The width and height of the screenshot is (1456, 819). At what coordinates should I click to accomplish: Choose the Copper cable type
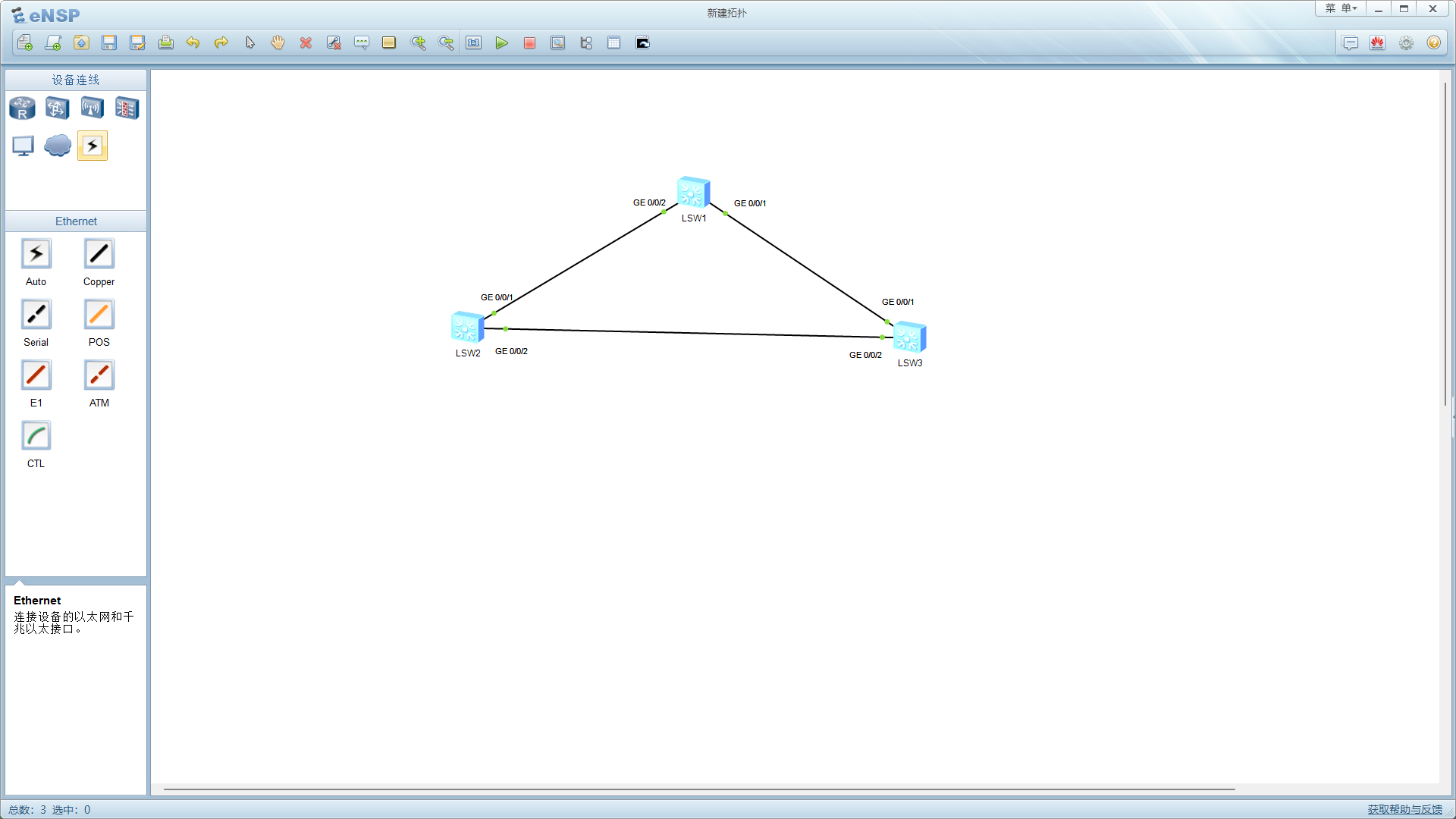(99, 254)
